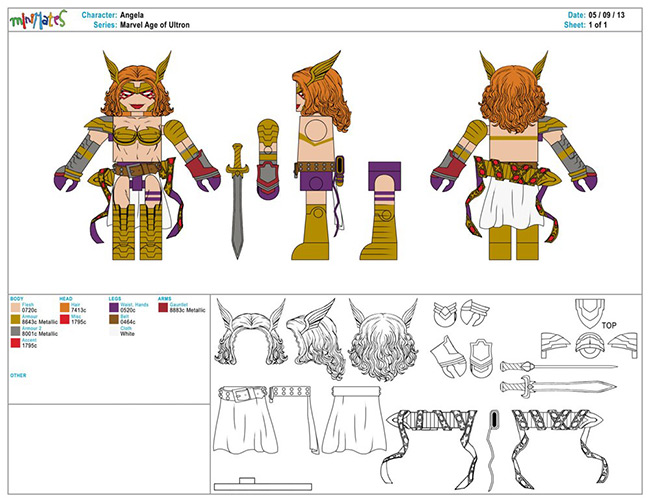Click the OTHER section heading
This screenshot has height=502, width=650.
tap(18, 375)
